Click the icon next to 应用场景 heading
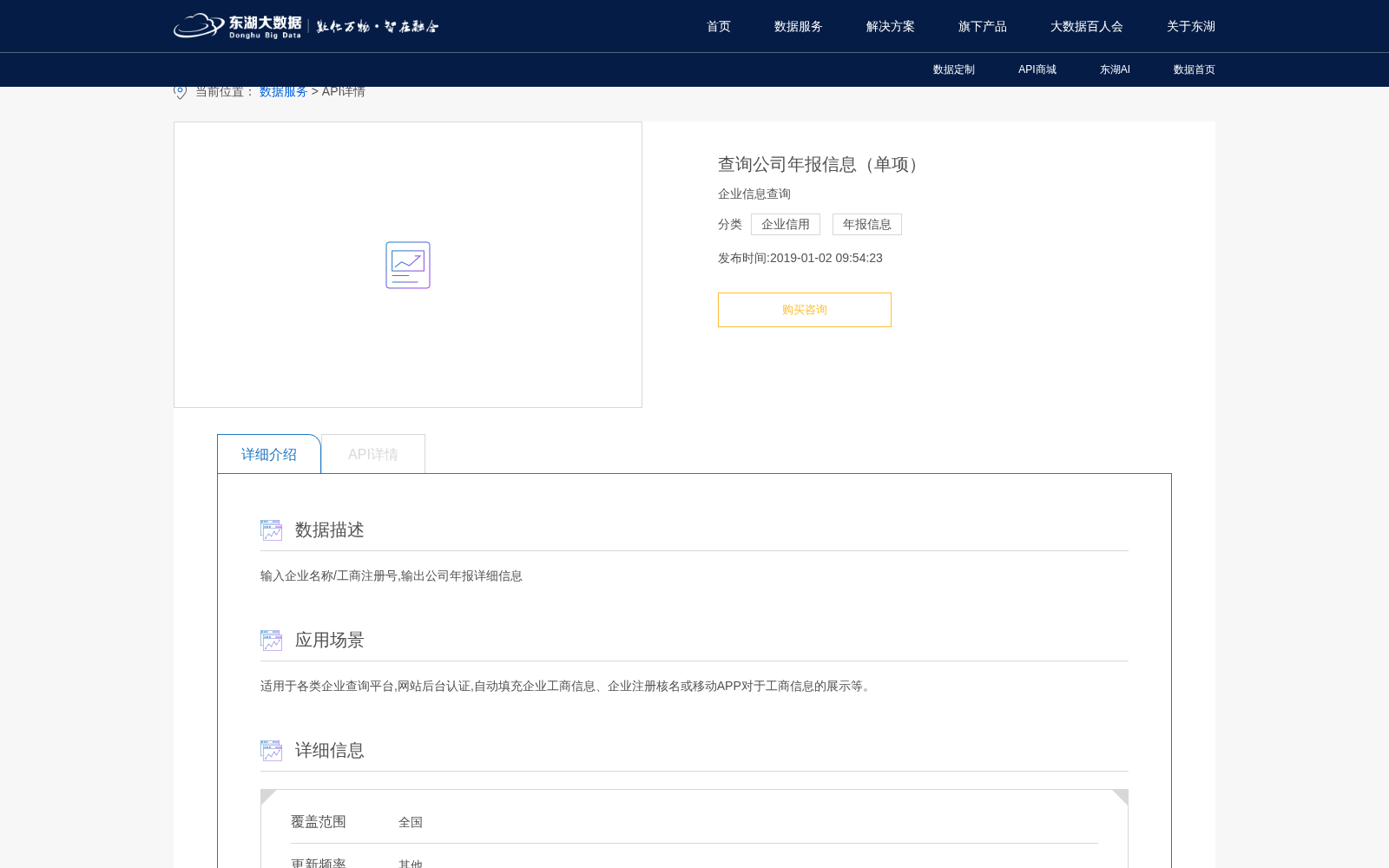 point(271,641)
